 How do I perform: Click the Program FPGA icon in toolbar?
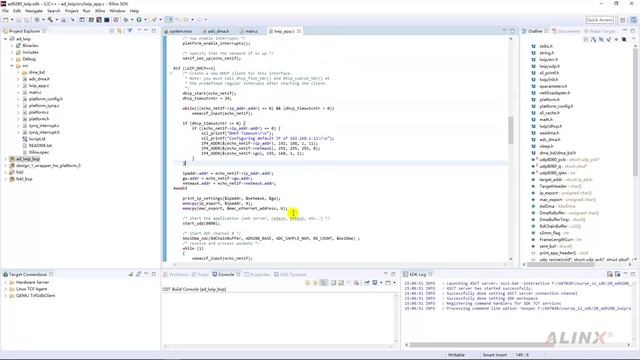pos(91,20)
